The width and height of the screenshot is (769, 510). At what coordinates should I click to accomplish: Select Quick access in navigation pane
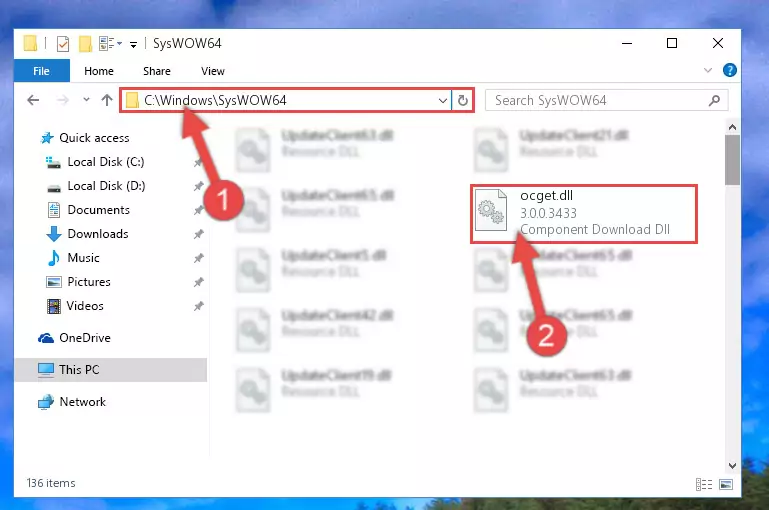point(94,138)
